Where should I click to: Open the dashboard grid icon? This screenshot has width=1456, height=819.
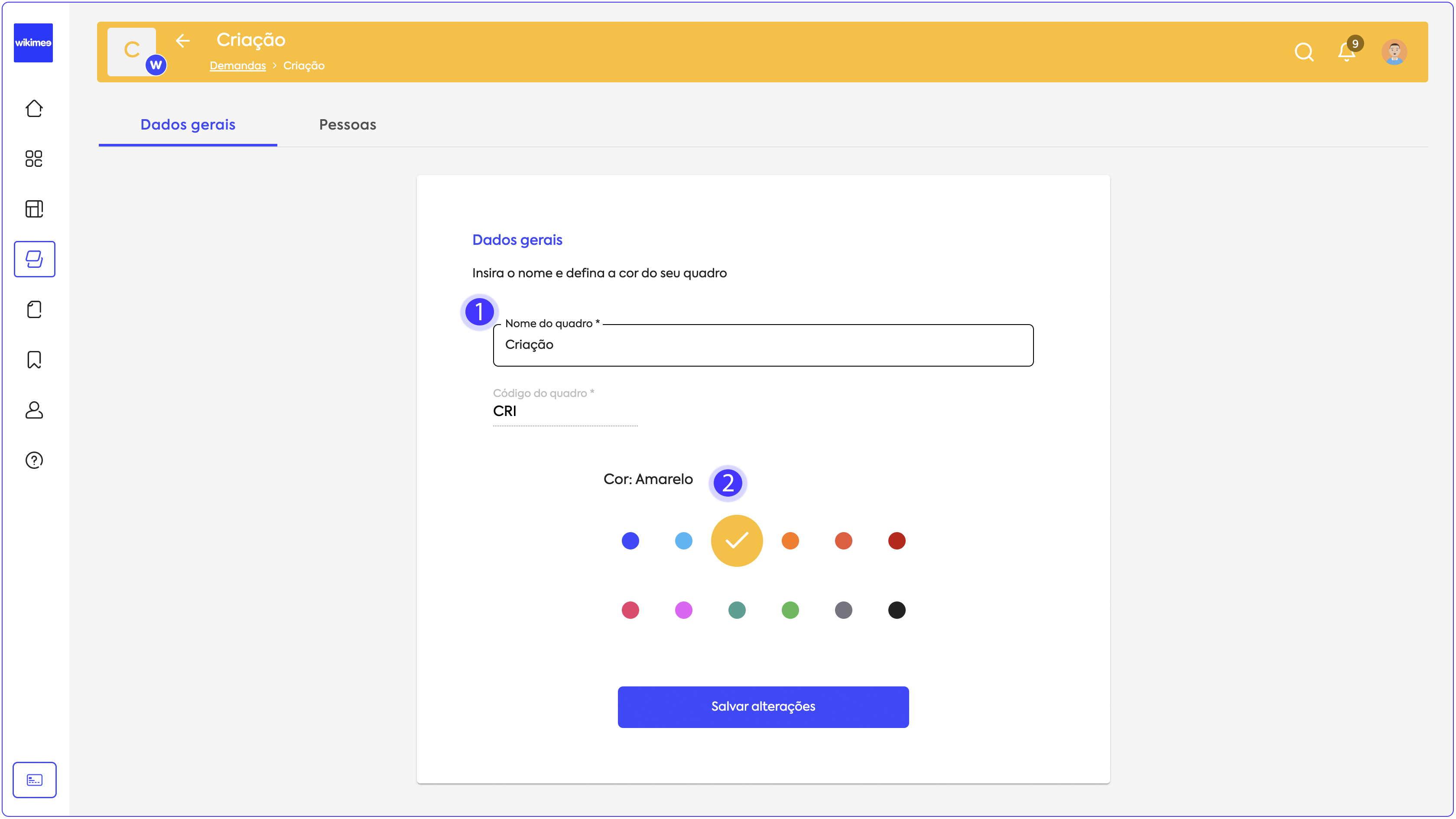[x=34, y=159]
